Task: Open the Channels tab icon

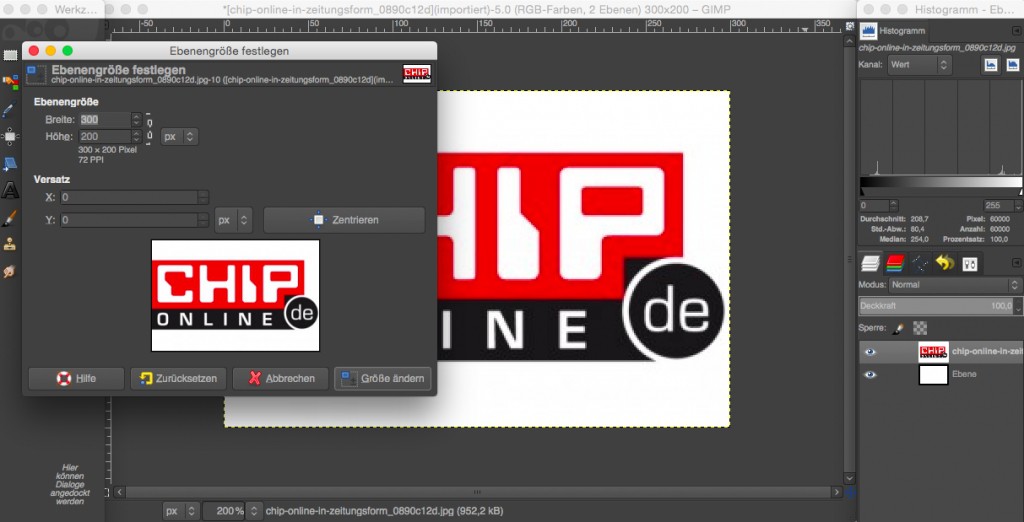Action: pos(894,264)
